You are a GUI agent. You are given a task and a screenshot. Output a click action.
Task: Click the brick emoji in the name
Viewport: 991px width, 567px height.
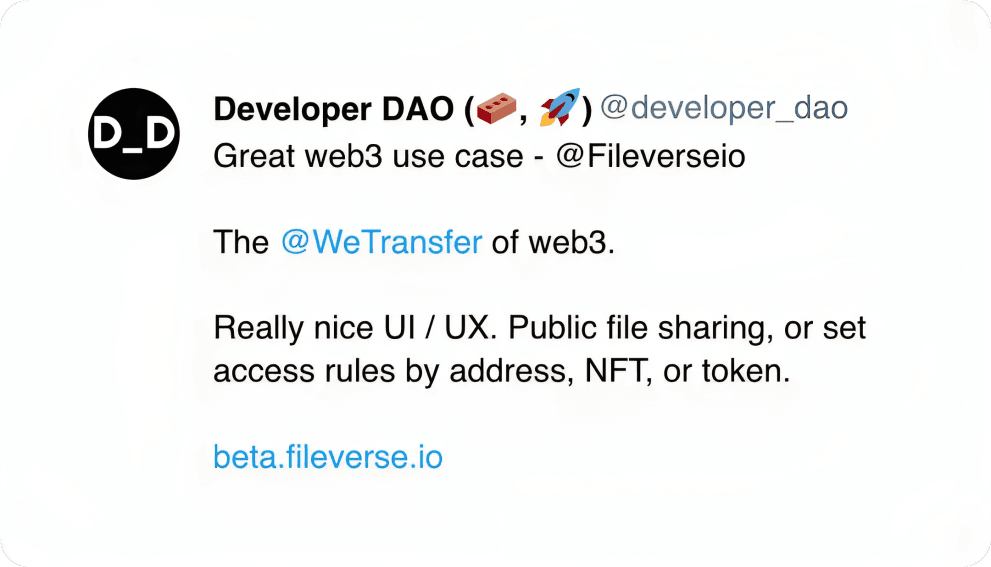[x=496, y=108]
